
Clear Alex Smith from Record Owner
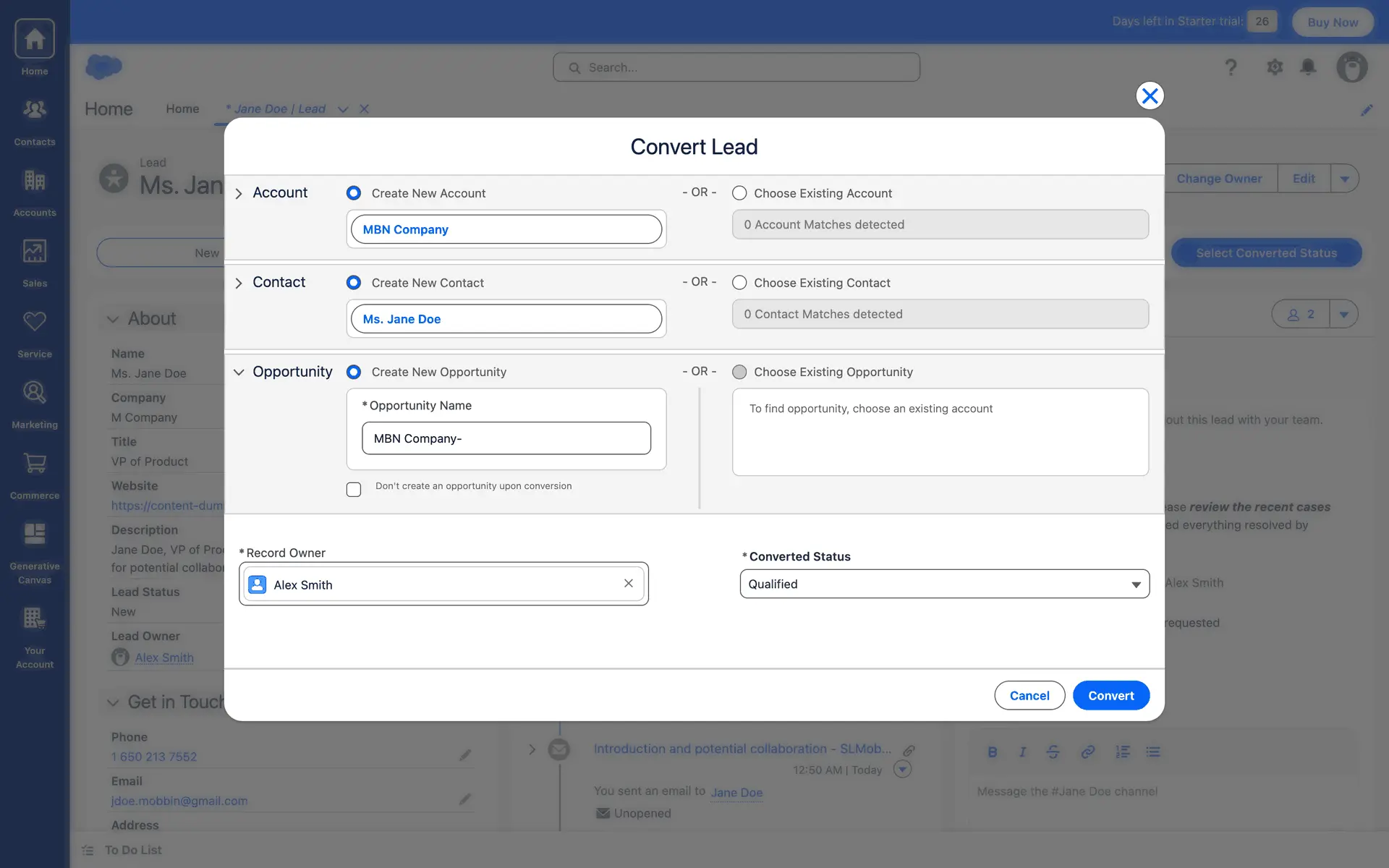point(628,584)
